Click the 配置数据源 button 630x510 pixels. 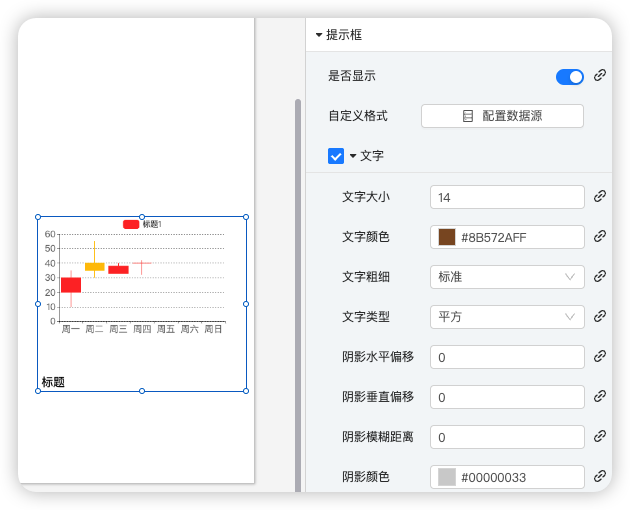click(x=502, y=116)
